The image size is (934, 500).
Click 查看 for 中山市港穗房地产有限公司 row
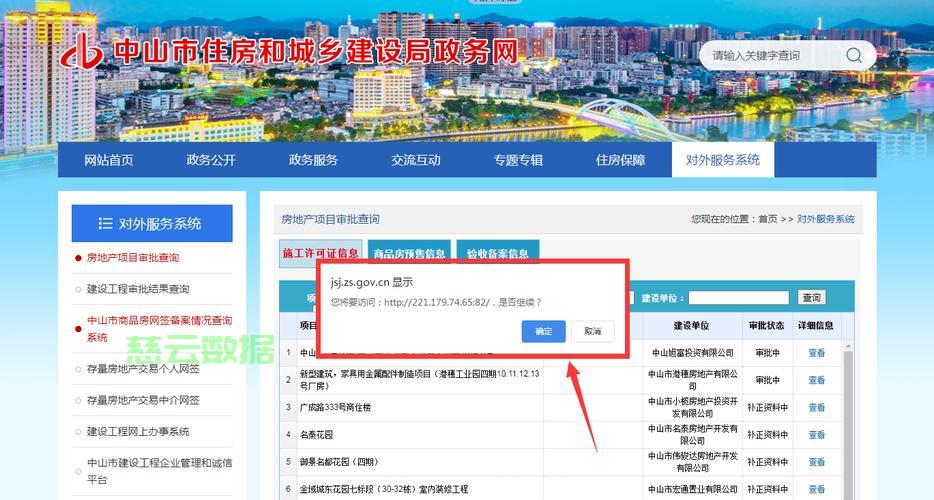point(817,380)
